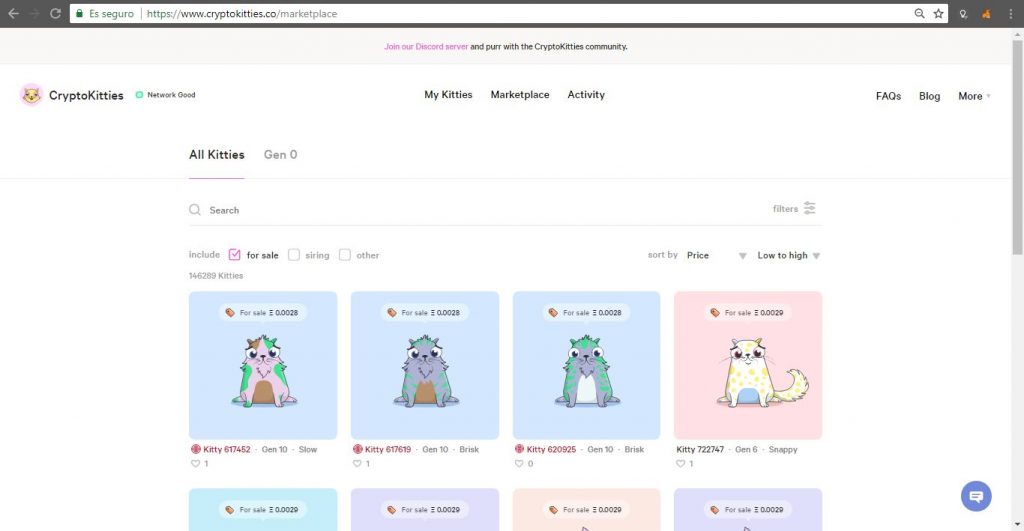Open the Kitty 620925 card image
Image resolution: width=1024 pixels, height=531 pixels.
tap(586, 365)
